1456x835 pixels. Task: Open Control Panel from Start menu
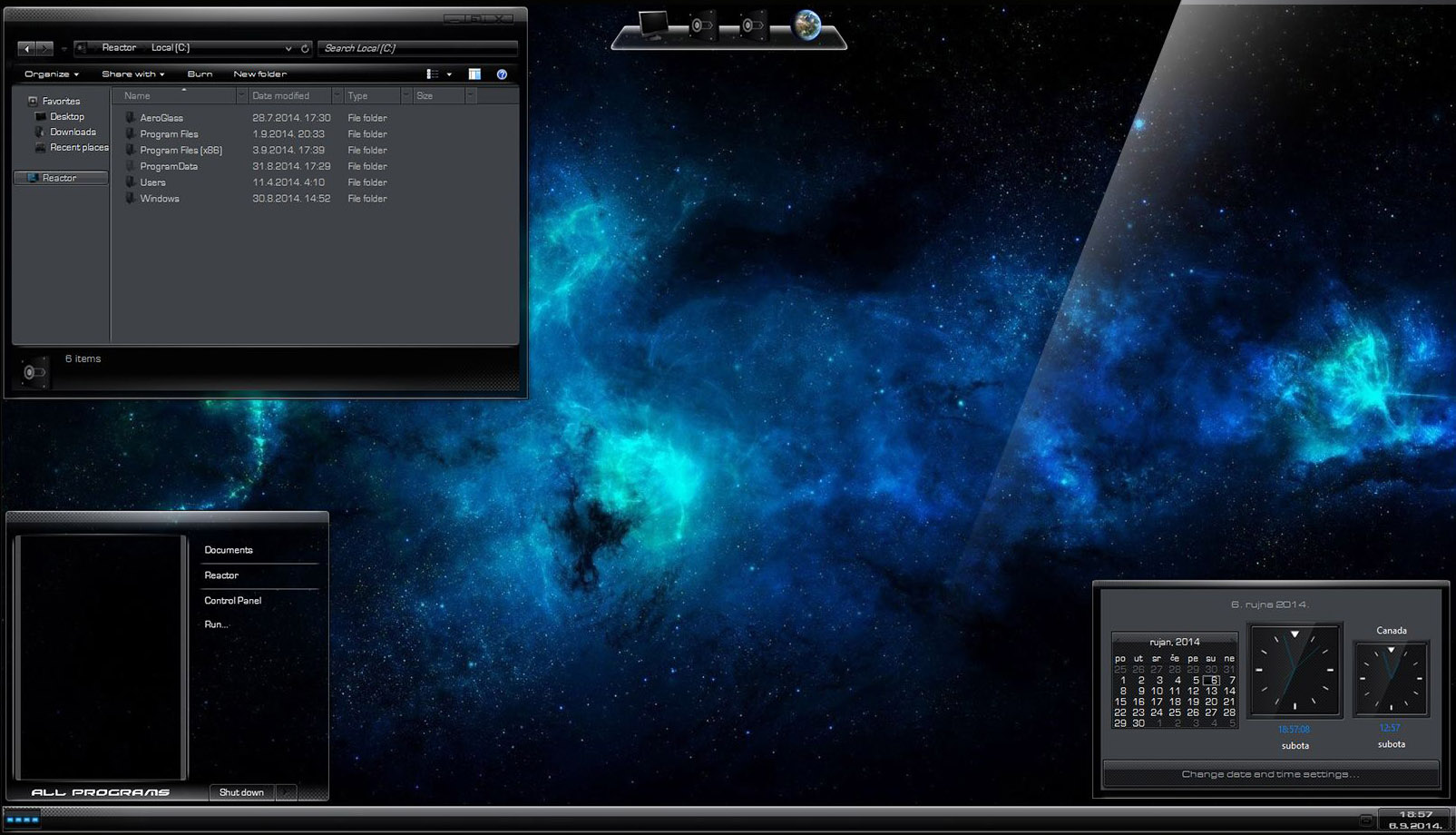(x=233, y=601)
